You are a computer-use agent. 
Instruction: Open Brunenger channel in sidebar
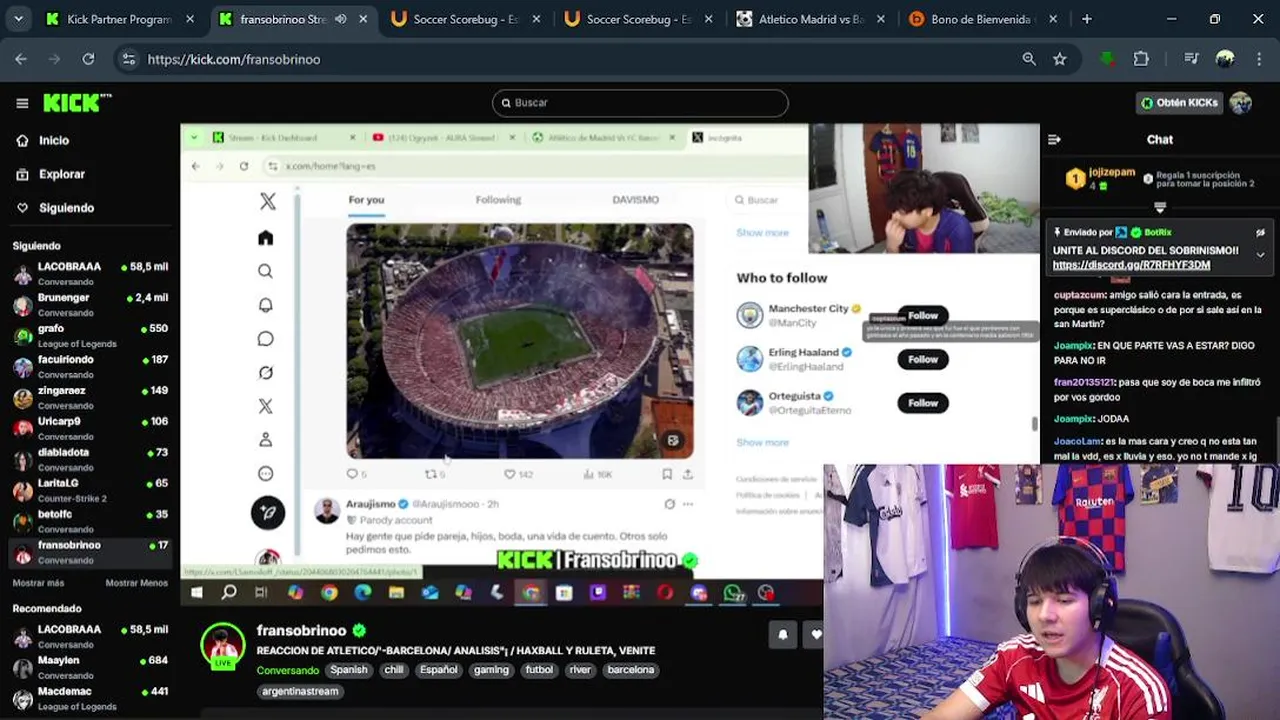pos(90,304)
